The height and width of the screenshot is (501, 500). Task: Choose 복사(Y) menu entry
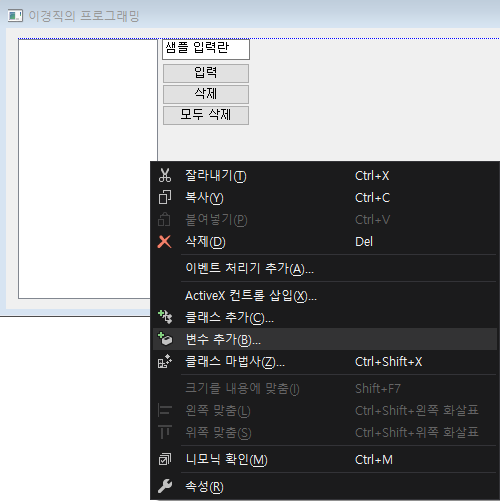click(x=325, y=197)
